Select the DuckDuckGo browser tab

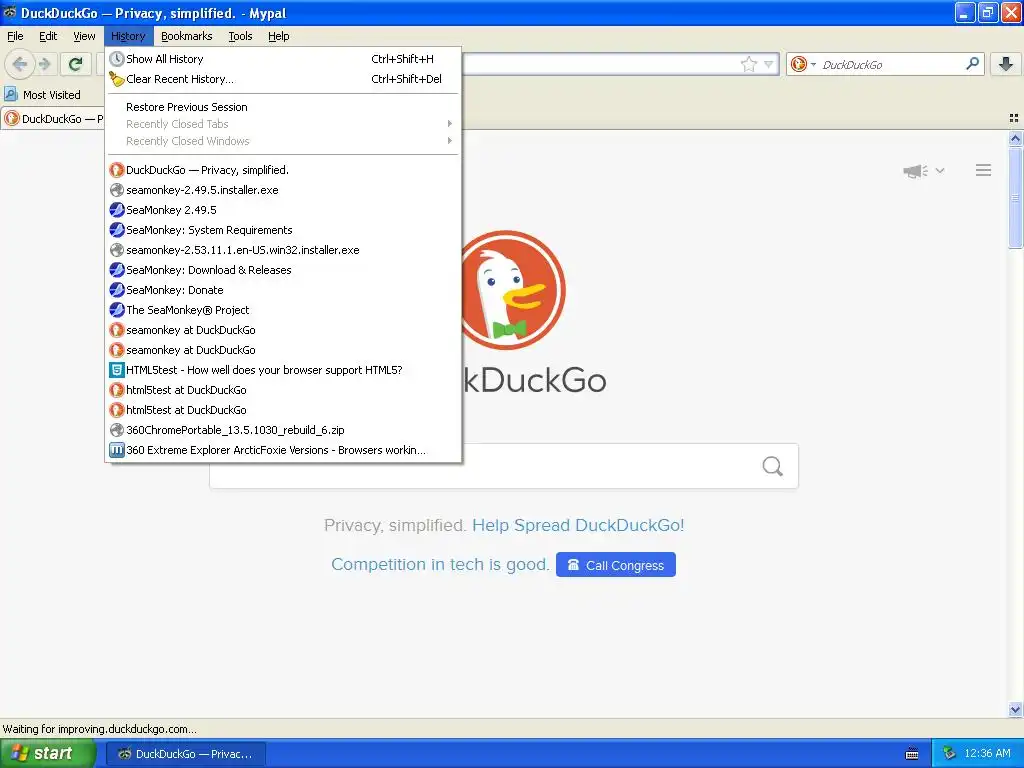[53, 118]
